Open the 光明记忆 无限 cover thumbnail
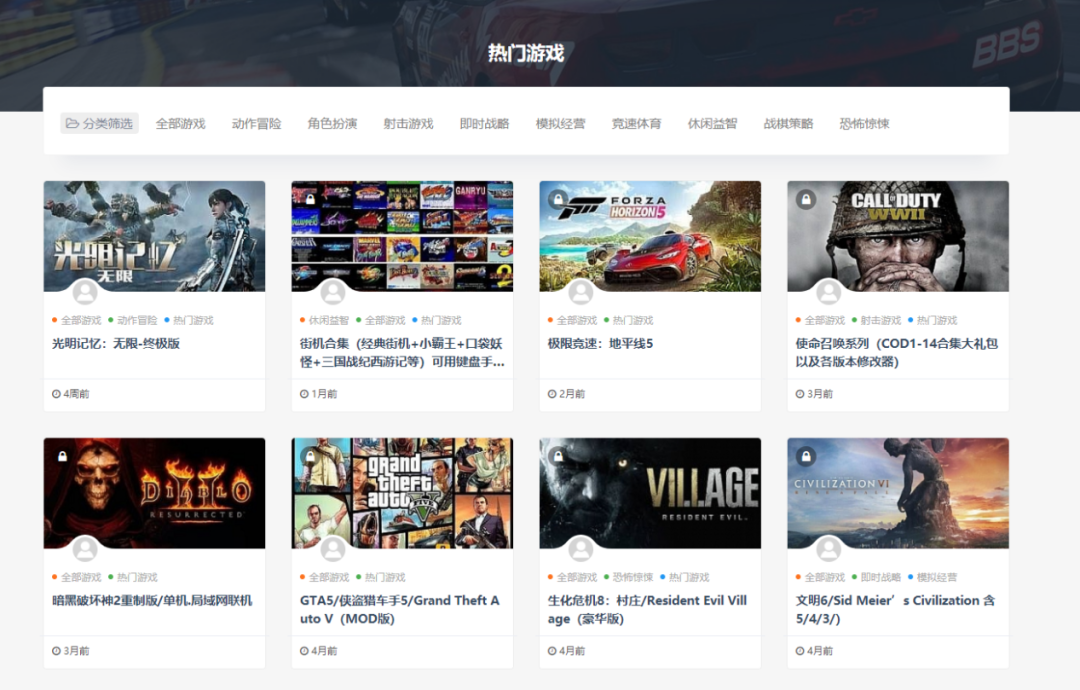The image size is (1080, 690). (x=154, y=236)
